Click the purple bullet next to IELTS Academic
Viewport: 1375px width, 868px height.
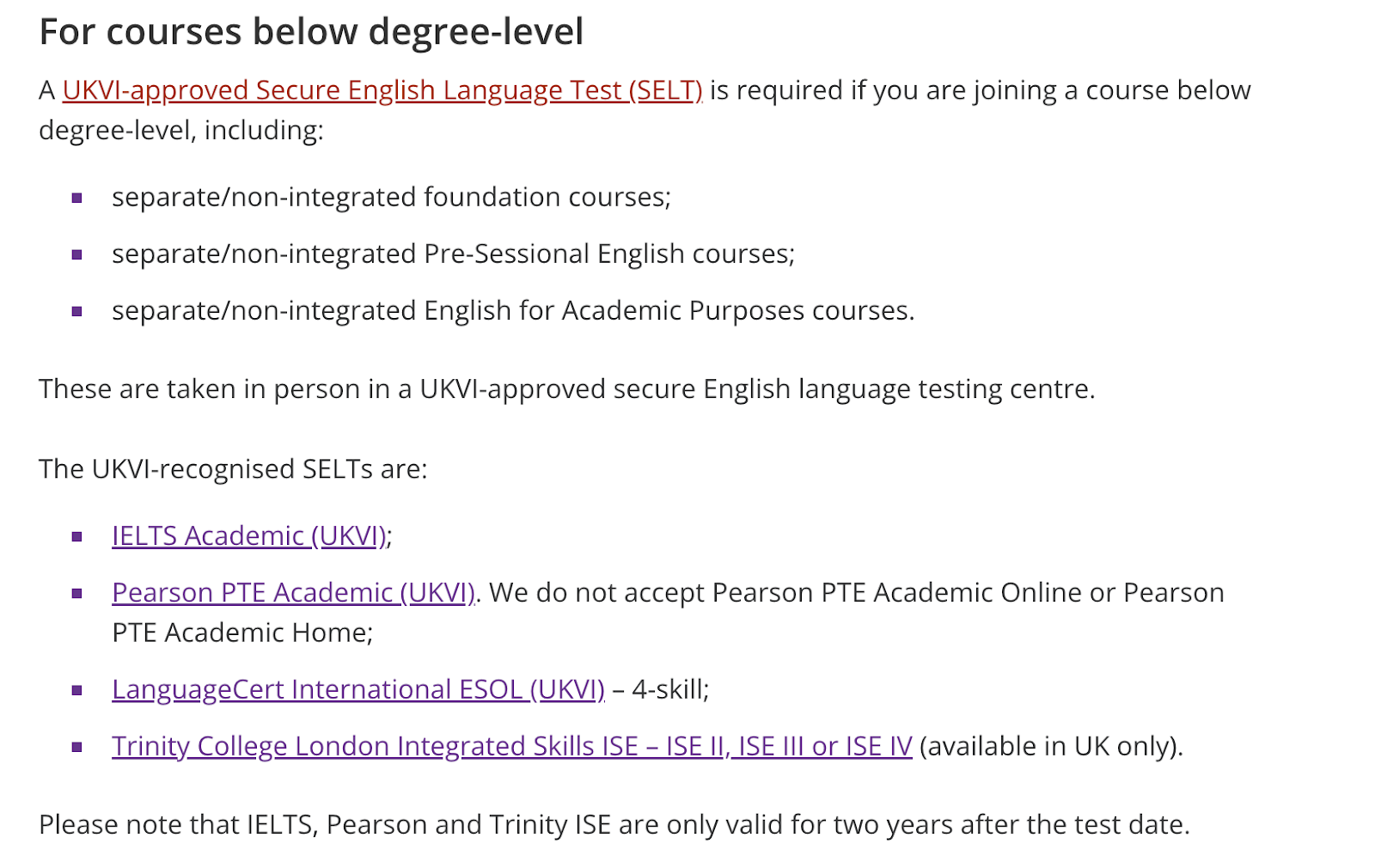pyautogui.click(x=77, y=537)
